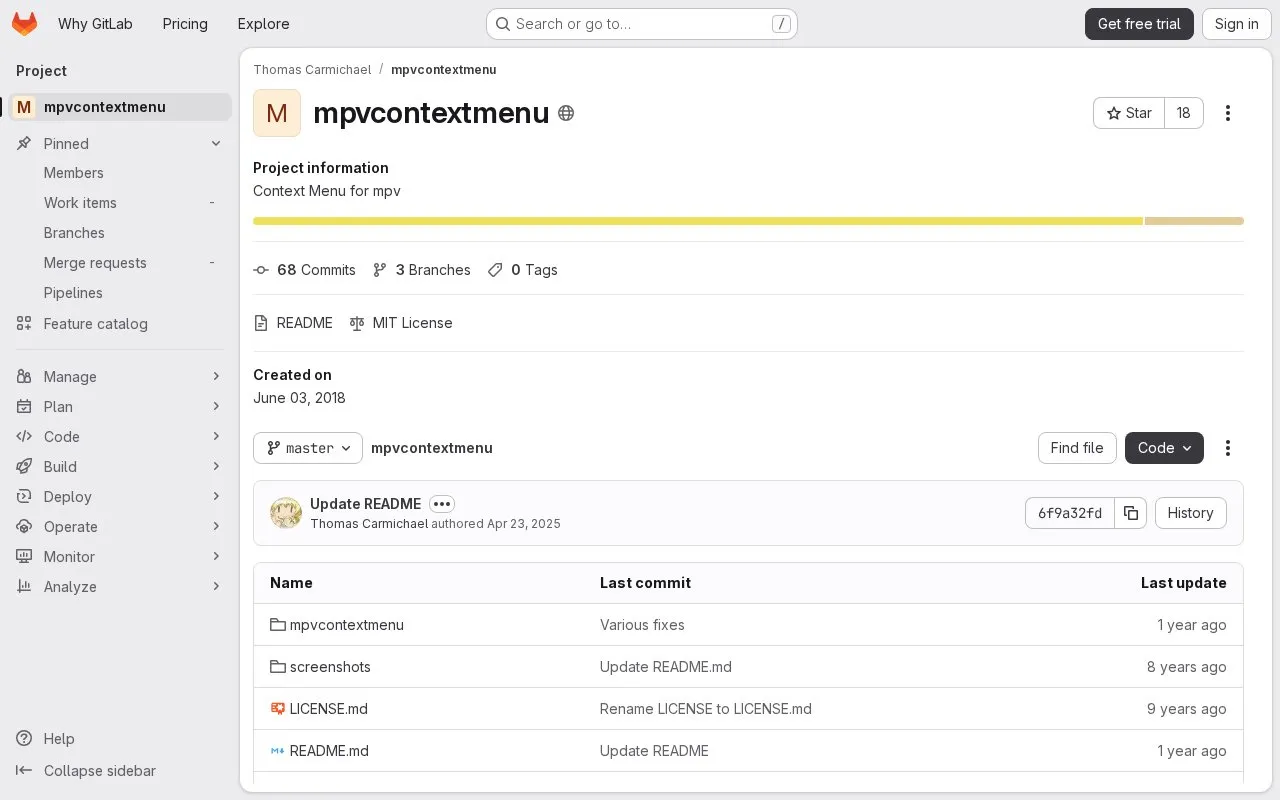Open the screenshots folder
This screenshot has width=1280, height=800.
pyautogui.click(x=330, y=667)
